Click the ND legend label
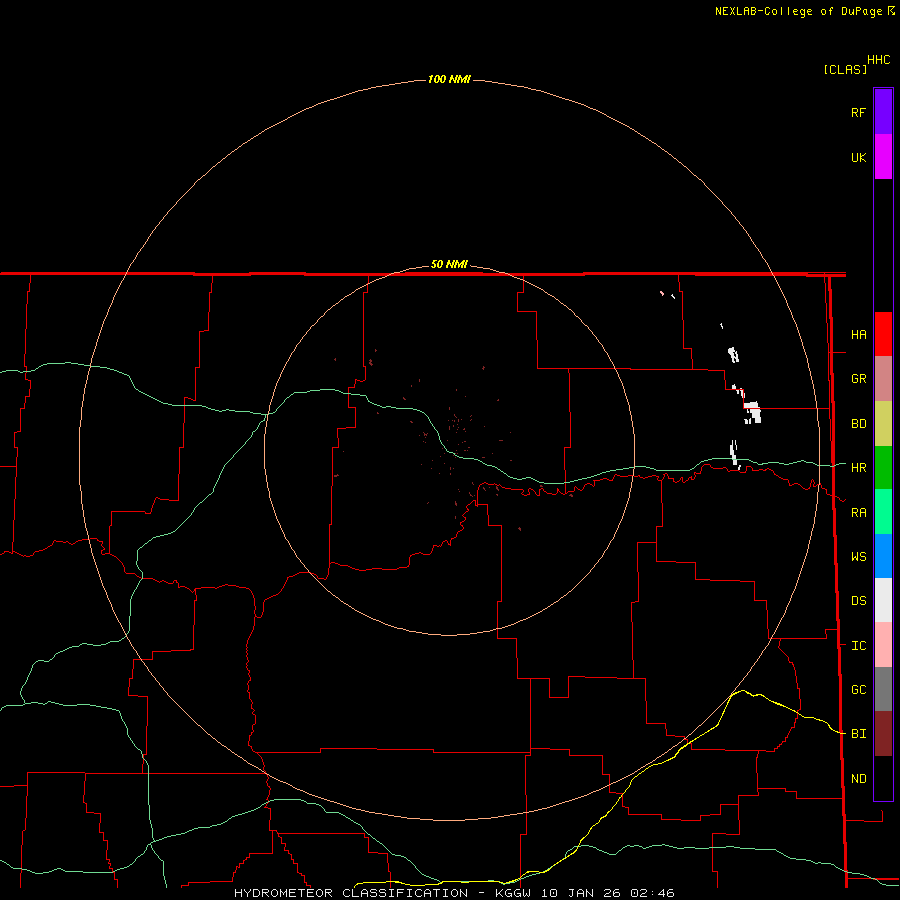 tap(858, 779)
